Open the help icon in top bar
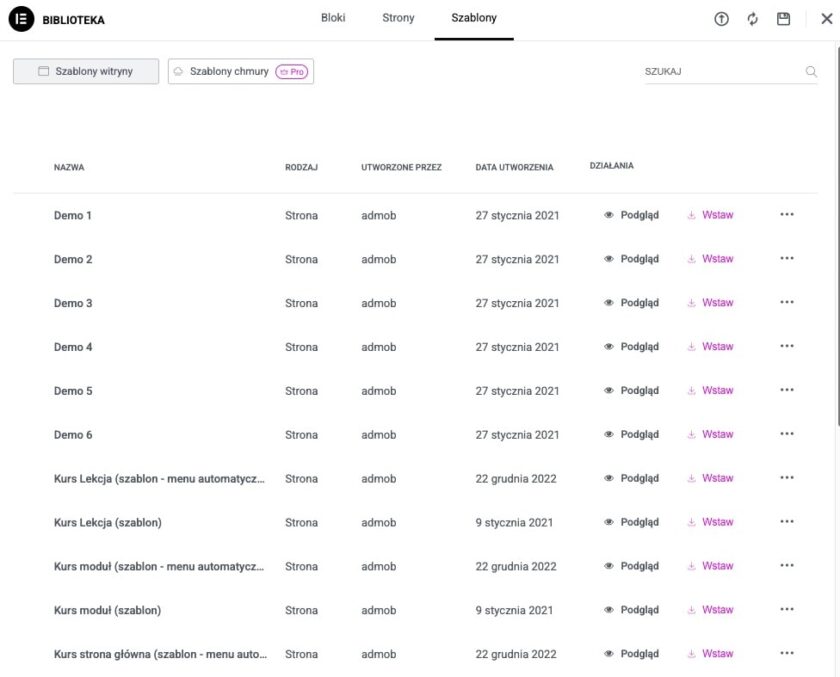 coord(721,18)
